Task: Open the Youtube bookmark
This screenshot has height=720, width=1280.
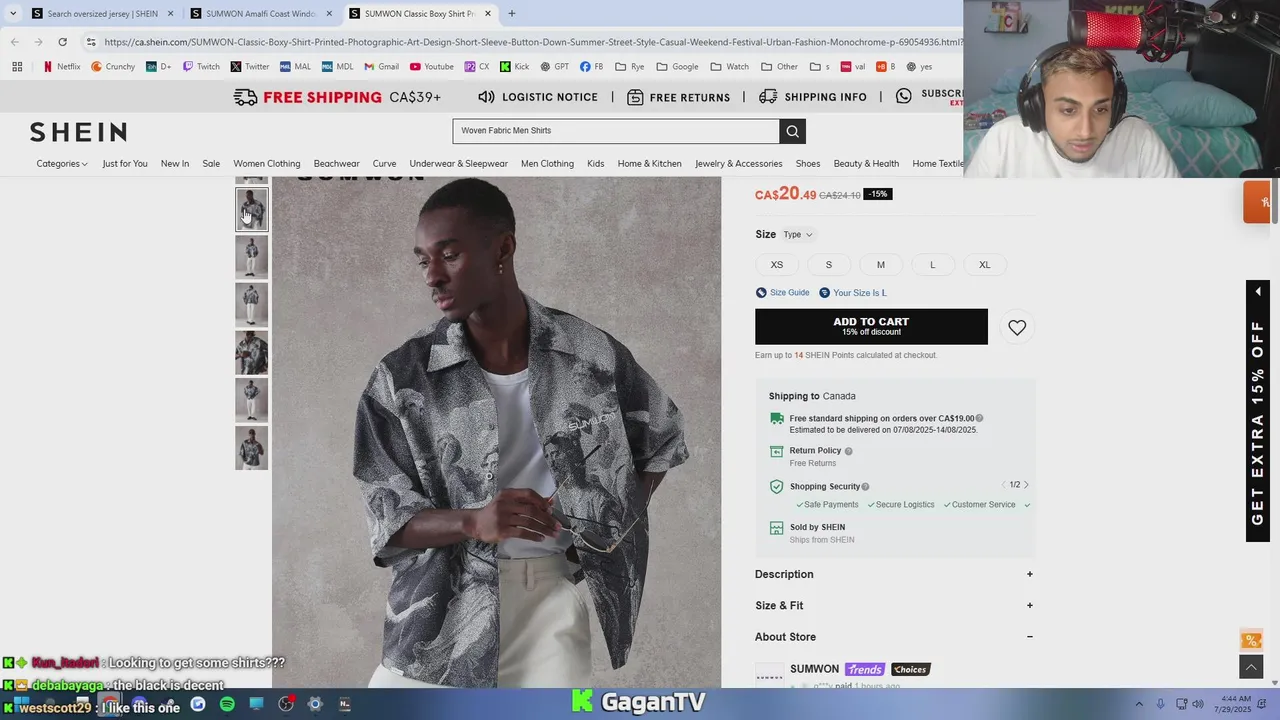Action: pyautogui.click(x=431, y=67)
